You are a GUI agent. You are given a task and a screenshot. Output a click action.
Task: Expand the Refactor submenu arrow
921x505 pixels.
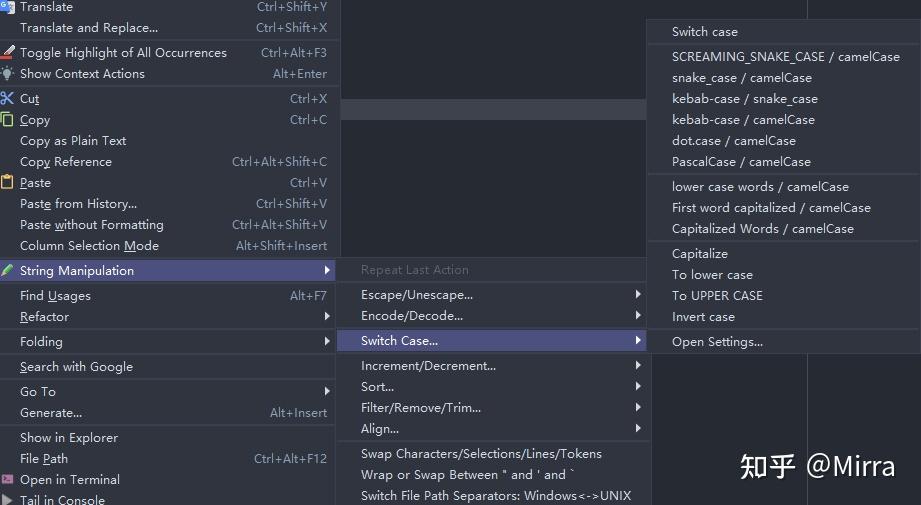coord(327,317)
